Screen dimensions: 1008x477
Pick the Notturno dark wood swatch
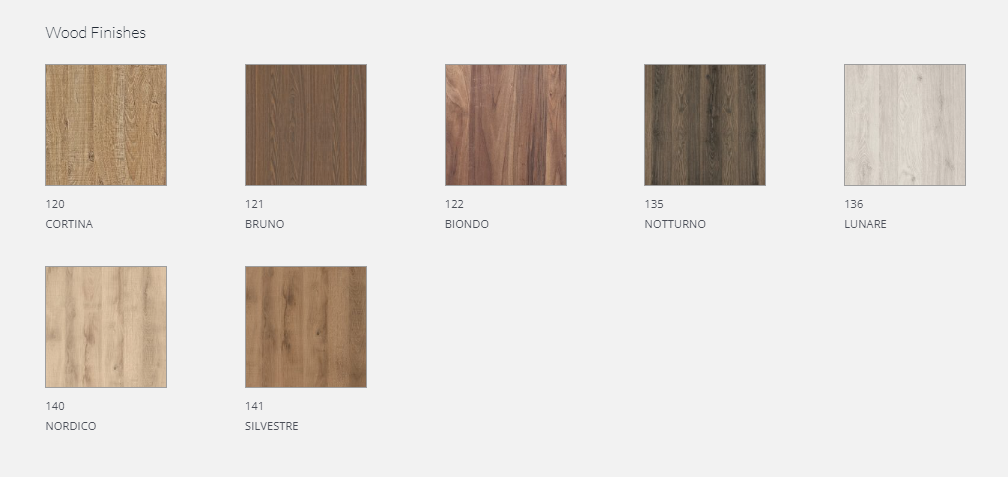click(705, 125)
